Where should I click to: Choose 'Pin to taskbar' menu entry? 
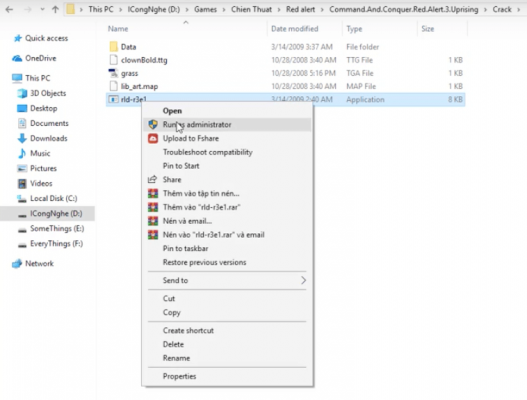227,249
